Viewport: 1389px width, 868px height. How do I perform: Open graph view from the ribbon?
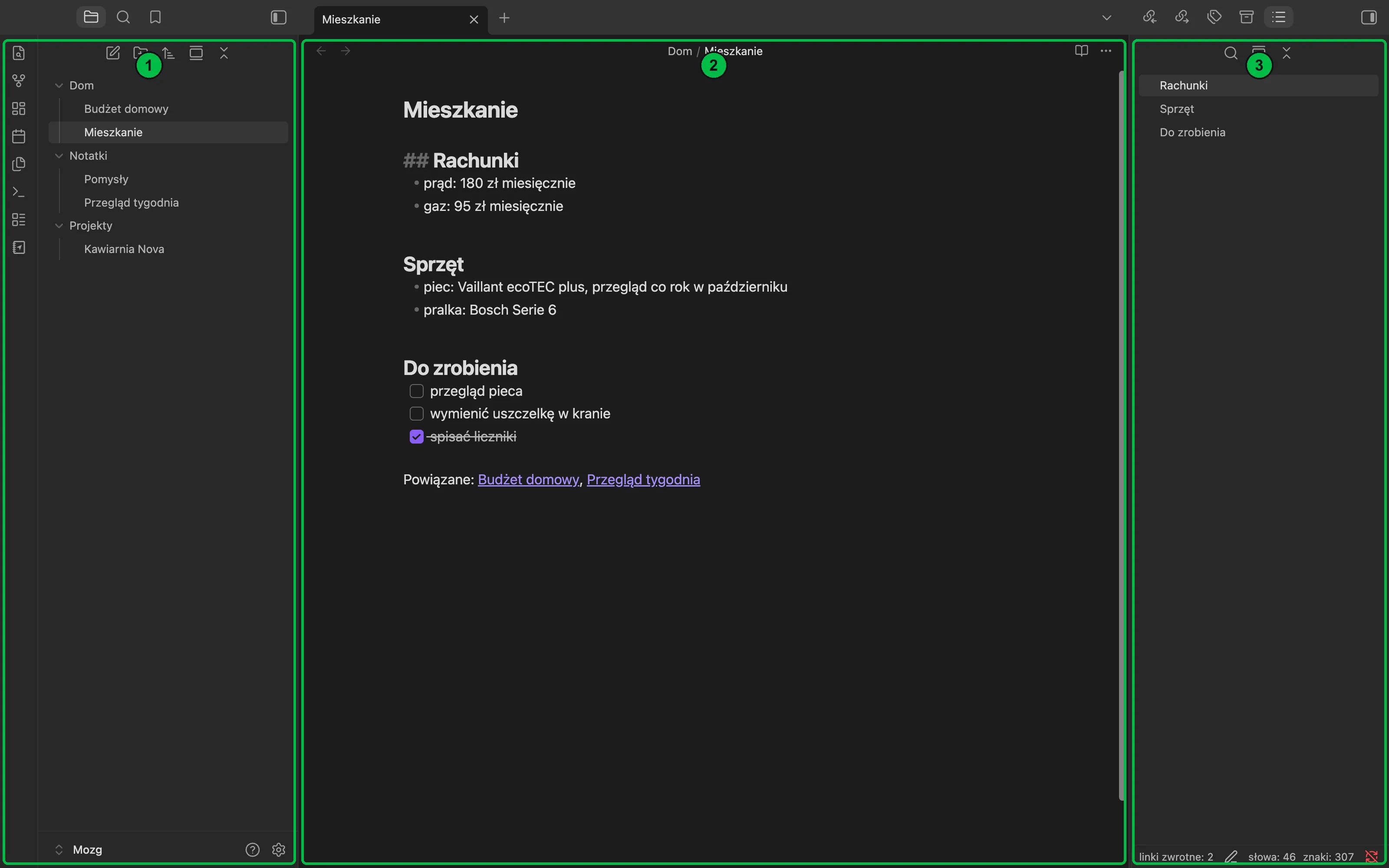(x=19, y=81)
